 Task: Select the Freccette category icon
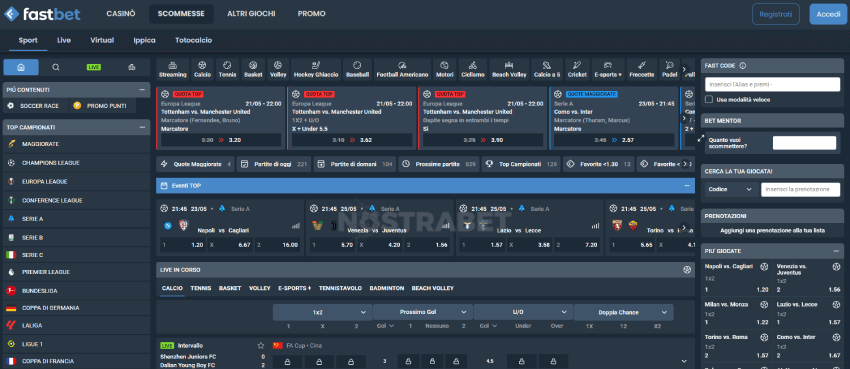[x=642, y=69]
